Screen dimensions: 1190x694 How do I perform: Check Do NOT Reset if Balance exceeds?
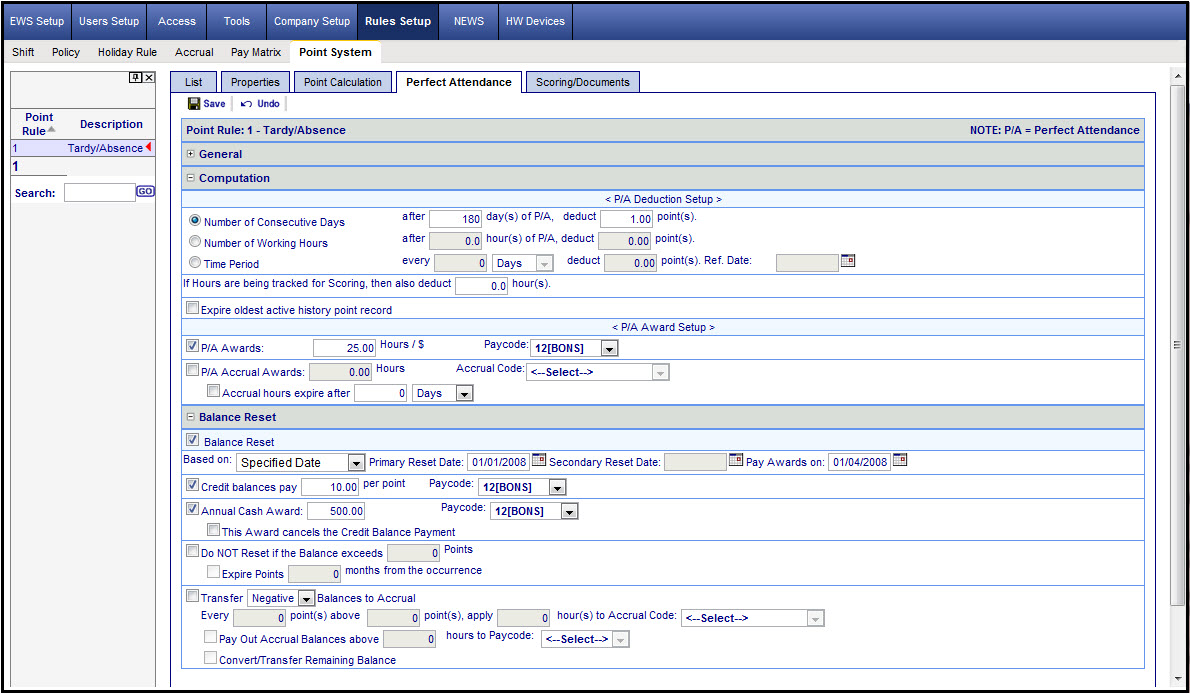[x=193, y=551]
